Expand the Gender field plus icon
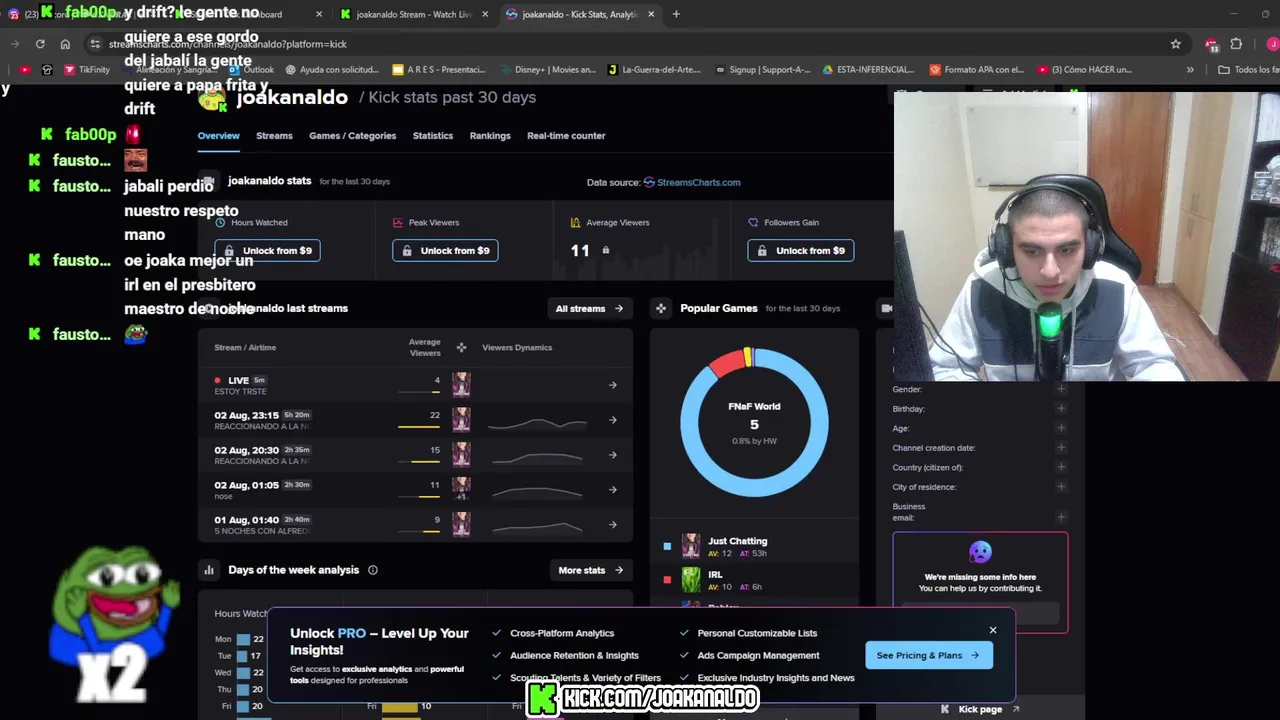 (1061, 389)
